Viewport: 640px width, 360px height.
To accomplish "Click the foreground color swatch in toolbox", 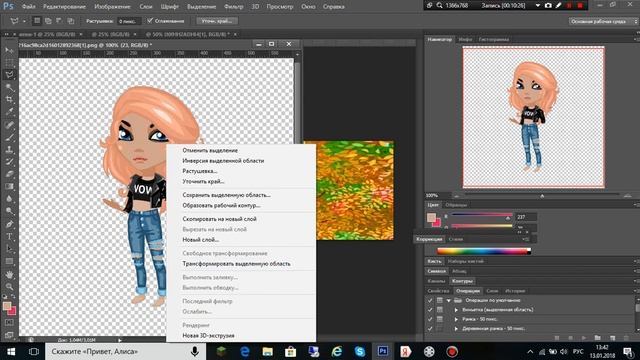I will (x=7, y=306).
